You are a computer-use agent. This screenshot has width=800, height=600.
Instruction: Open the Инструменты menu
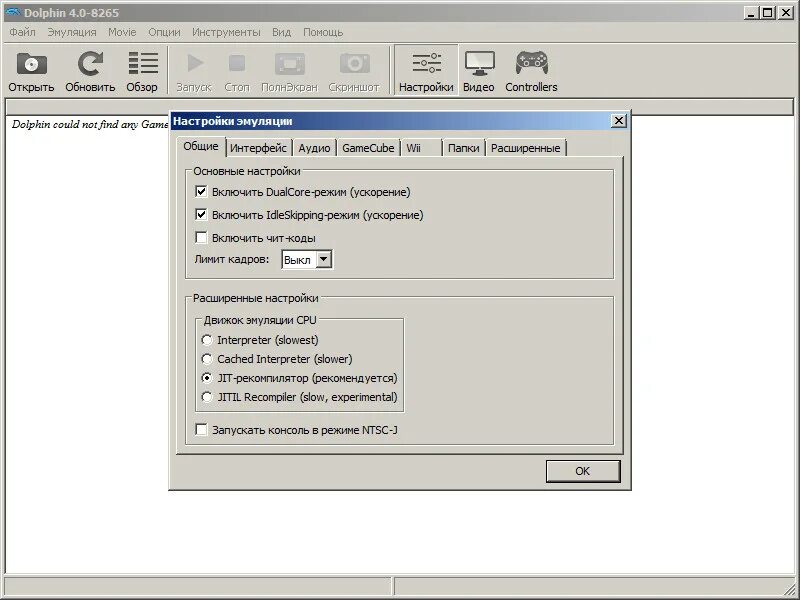pyautogui.click(x=226, y=32)
